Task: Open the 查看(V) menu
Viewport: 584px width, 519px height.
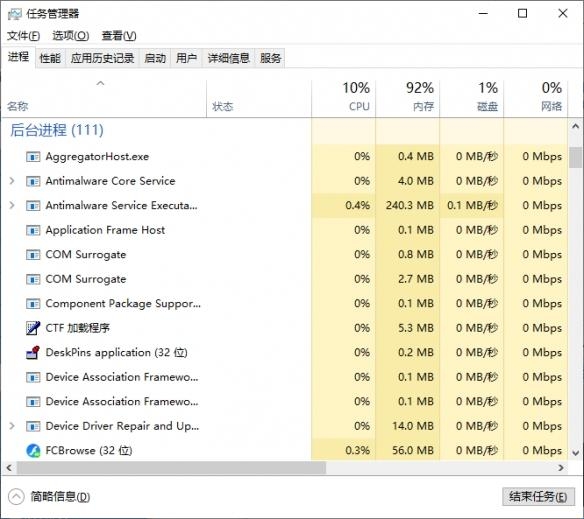Action: [119, 36]
